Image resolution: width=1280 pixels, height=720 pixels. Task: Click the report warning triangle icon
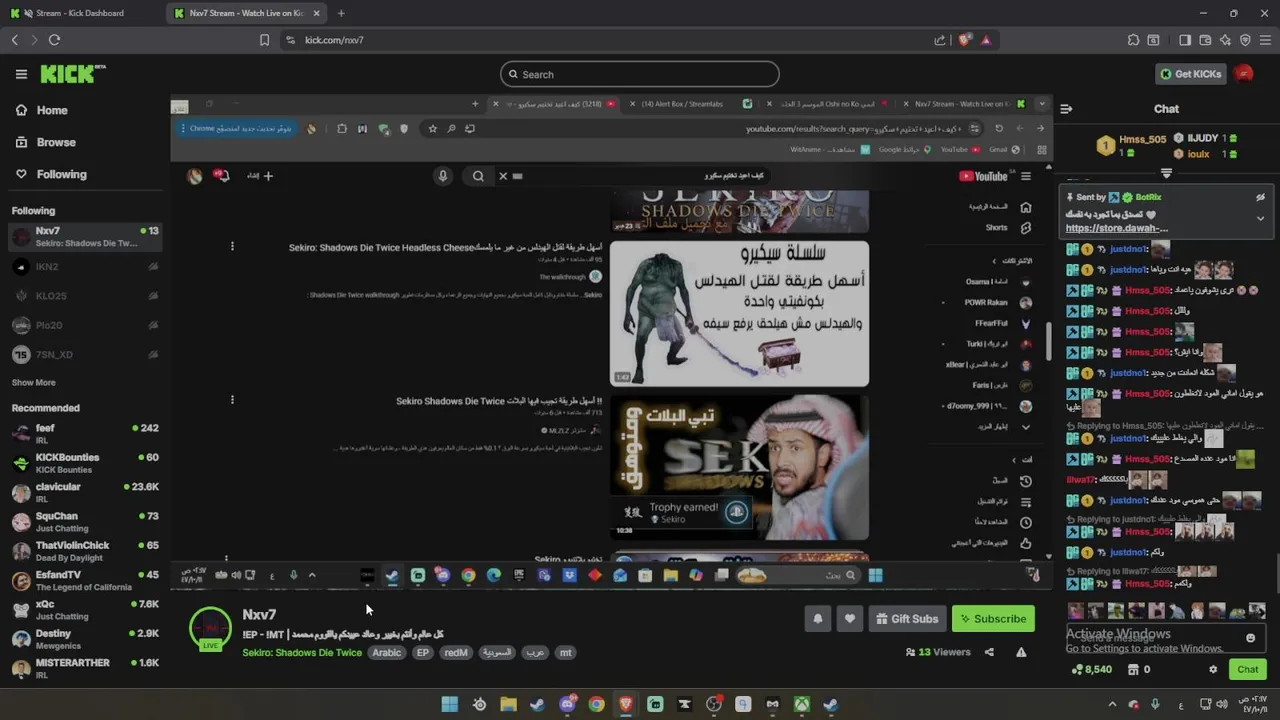click(1021, 652)
